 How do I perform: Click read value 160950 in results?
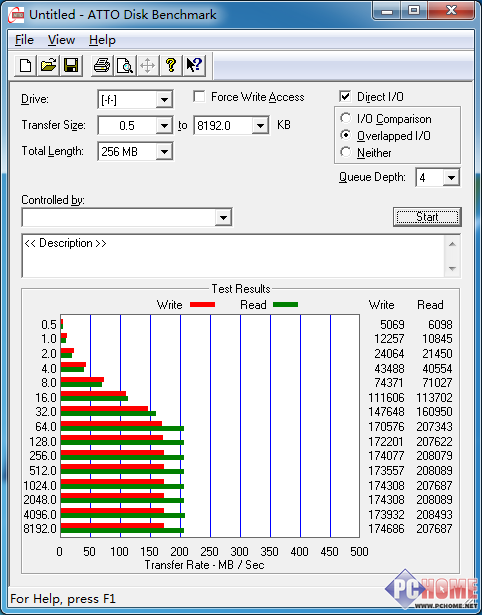[x=435, y=411]
